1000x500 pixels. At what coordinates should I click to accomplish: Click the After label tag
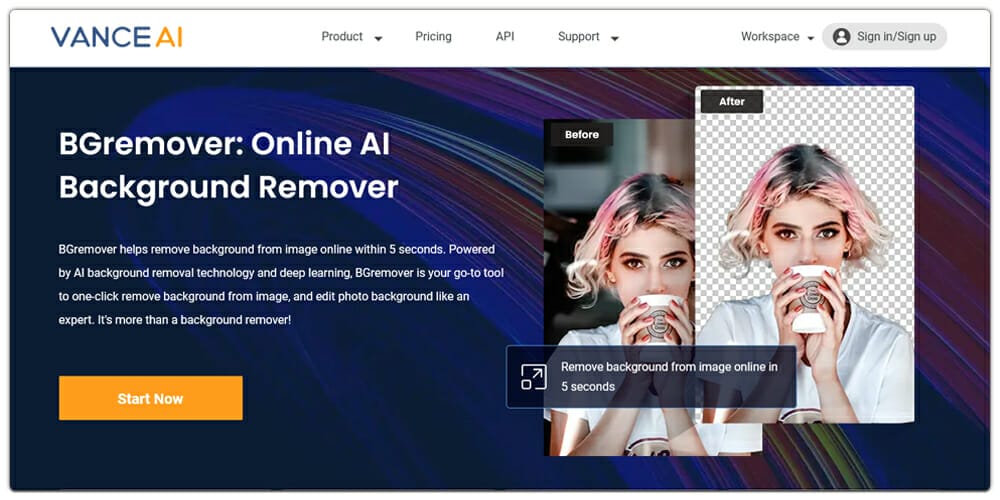[732, 101]
